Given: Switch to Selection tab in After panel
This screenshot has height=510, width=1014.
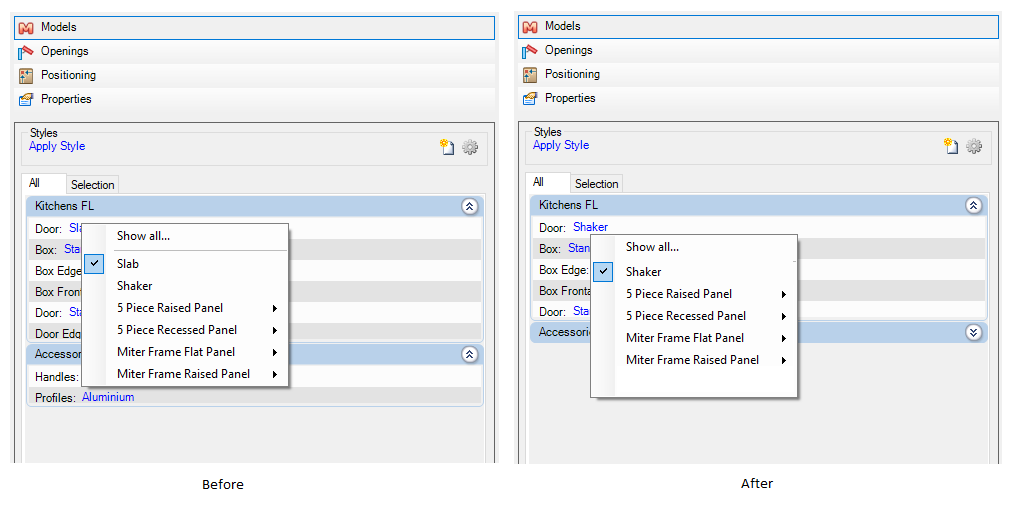Looking at the screenshot, I should (596, 184).
